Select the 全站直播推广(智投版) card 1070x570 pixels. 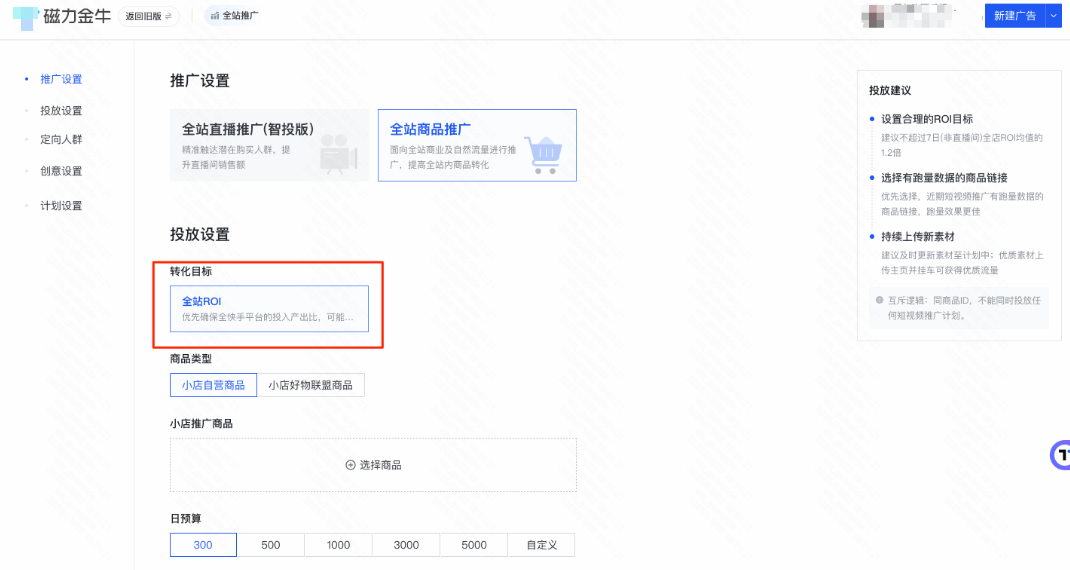(x=269, y=145)
